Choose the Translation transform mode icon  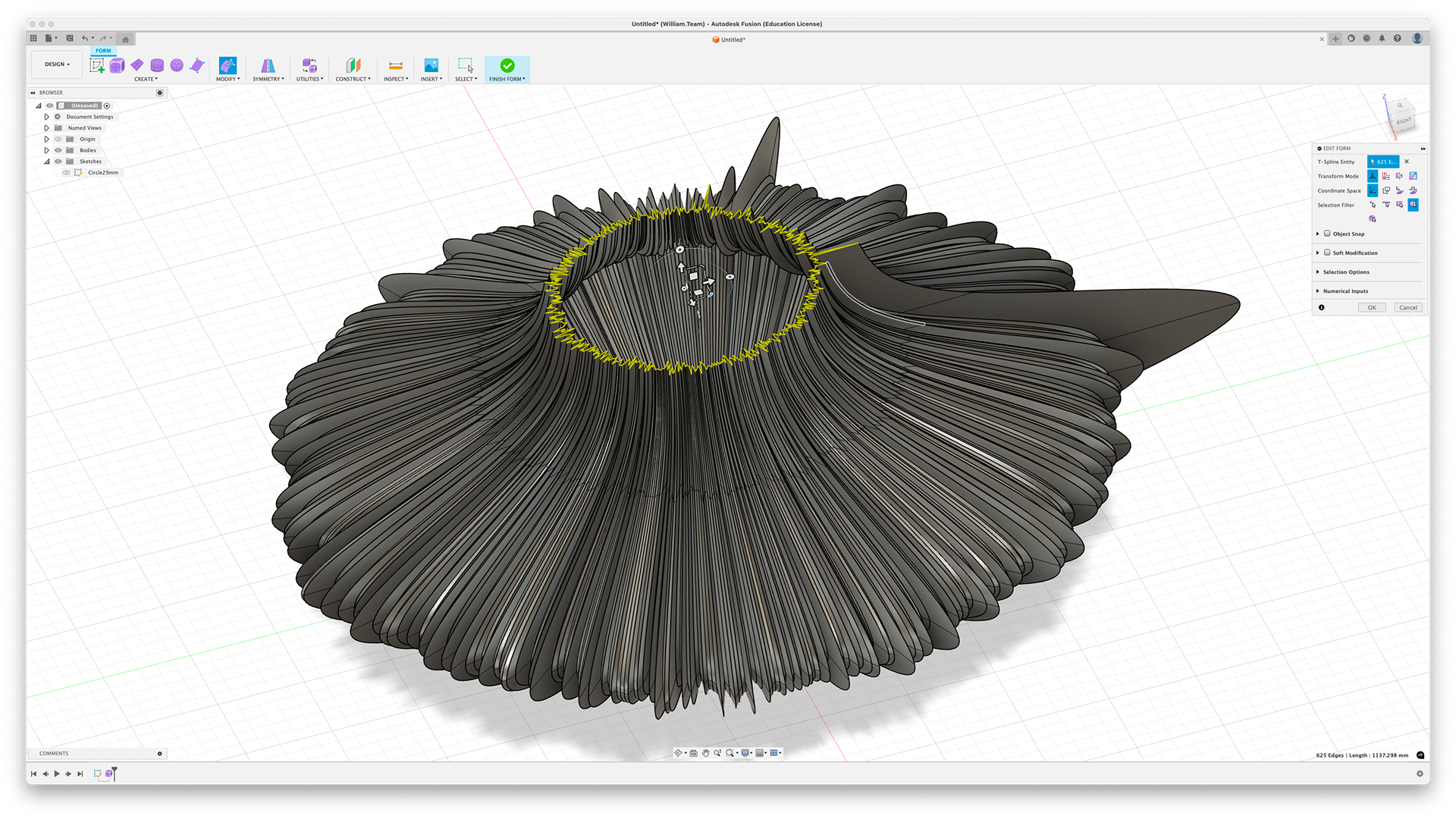click(x=1386, y=176)
